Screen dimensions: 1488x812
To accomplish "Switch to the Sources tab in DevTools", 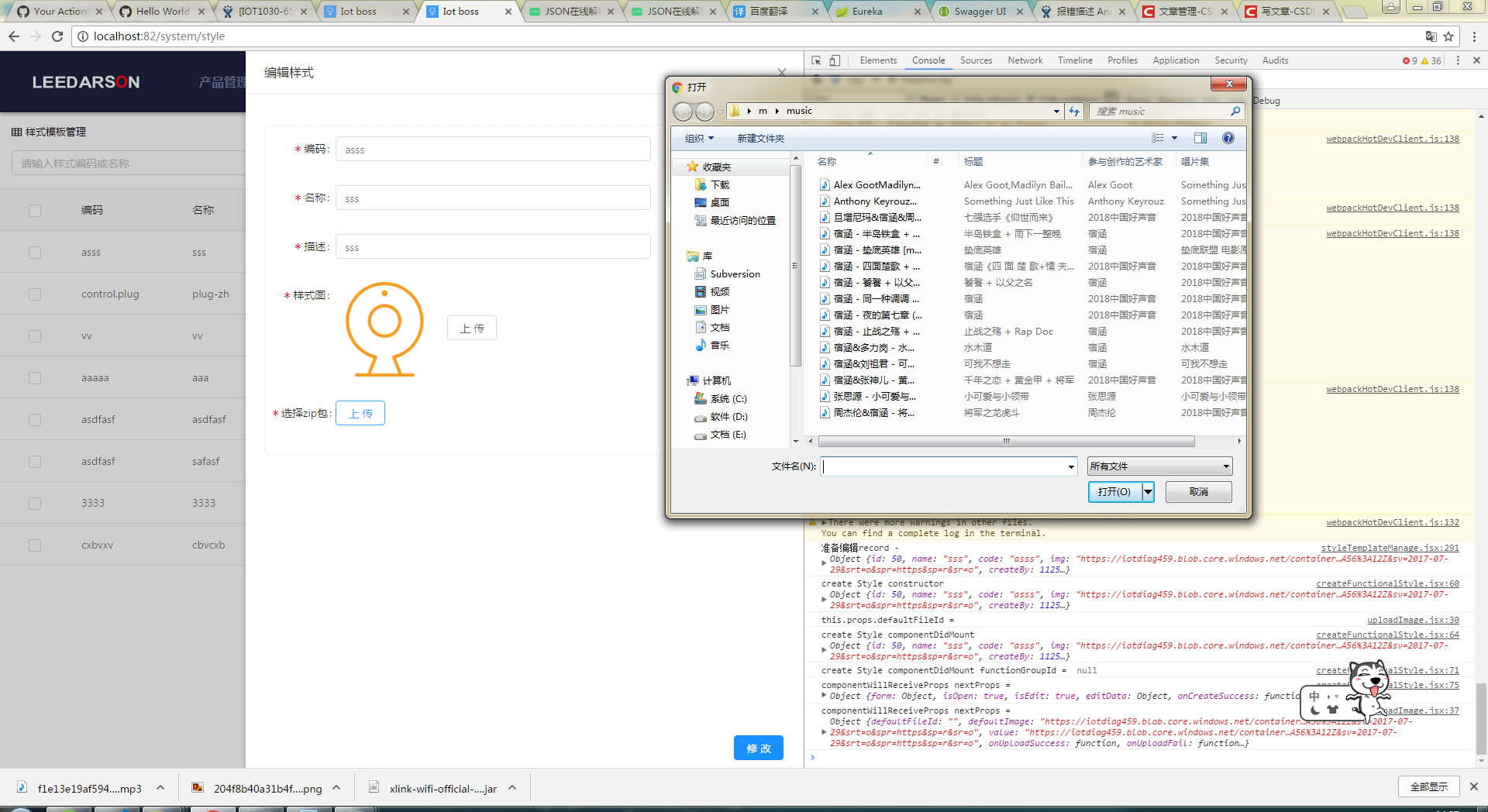I will point(976,60).
